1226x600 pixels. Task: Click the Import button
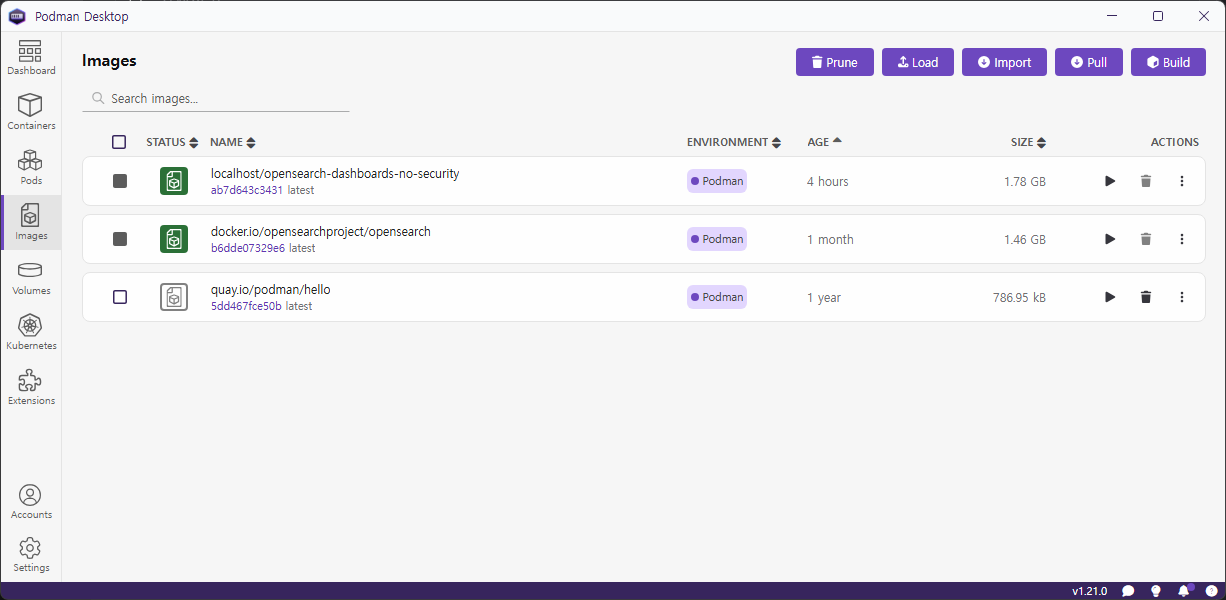1004,62
